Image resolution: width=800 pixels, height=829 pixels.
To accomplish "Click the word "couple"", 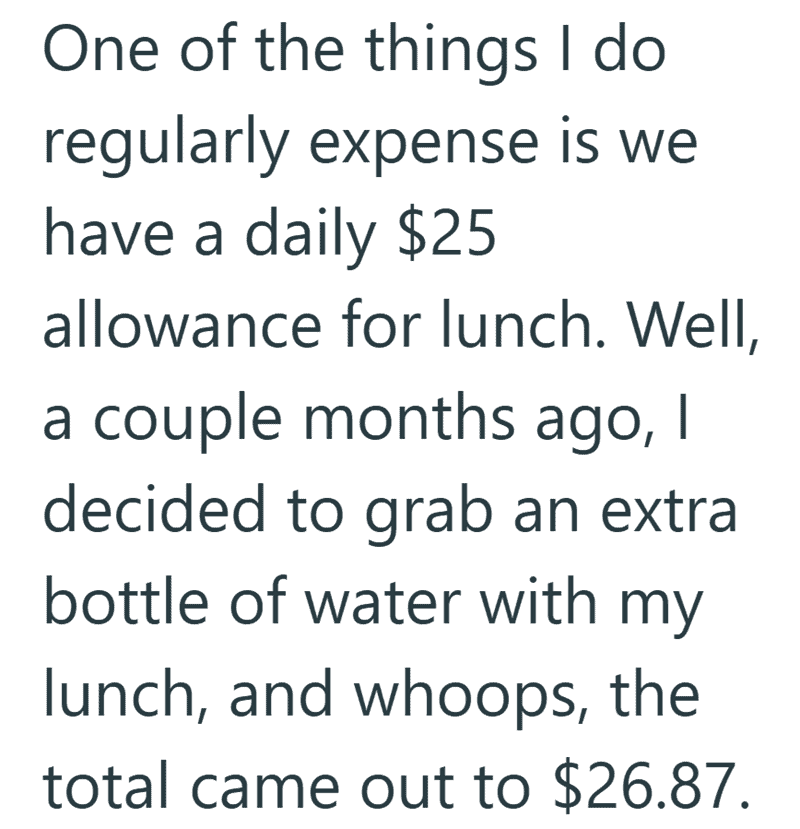I will tap(188, 421).
